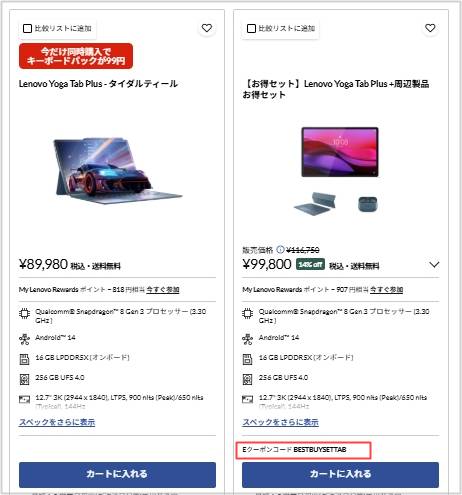The width and height of the screenshot is (462, 495).
Task: Click display icon beside 12.7" 3K spec left card
Action: [x=24, y=399]
